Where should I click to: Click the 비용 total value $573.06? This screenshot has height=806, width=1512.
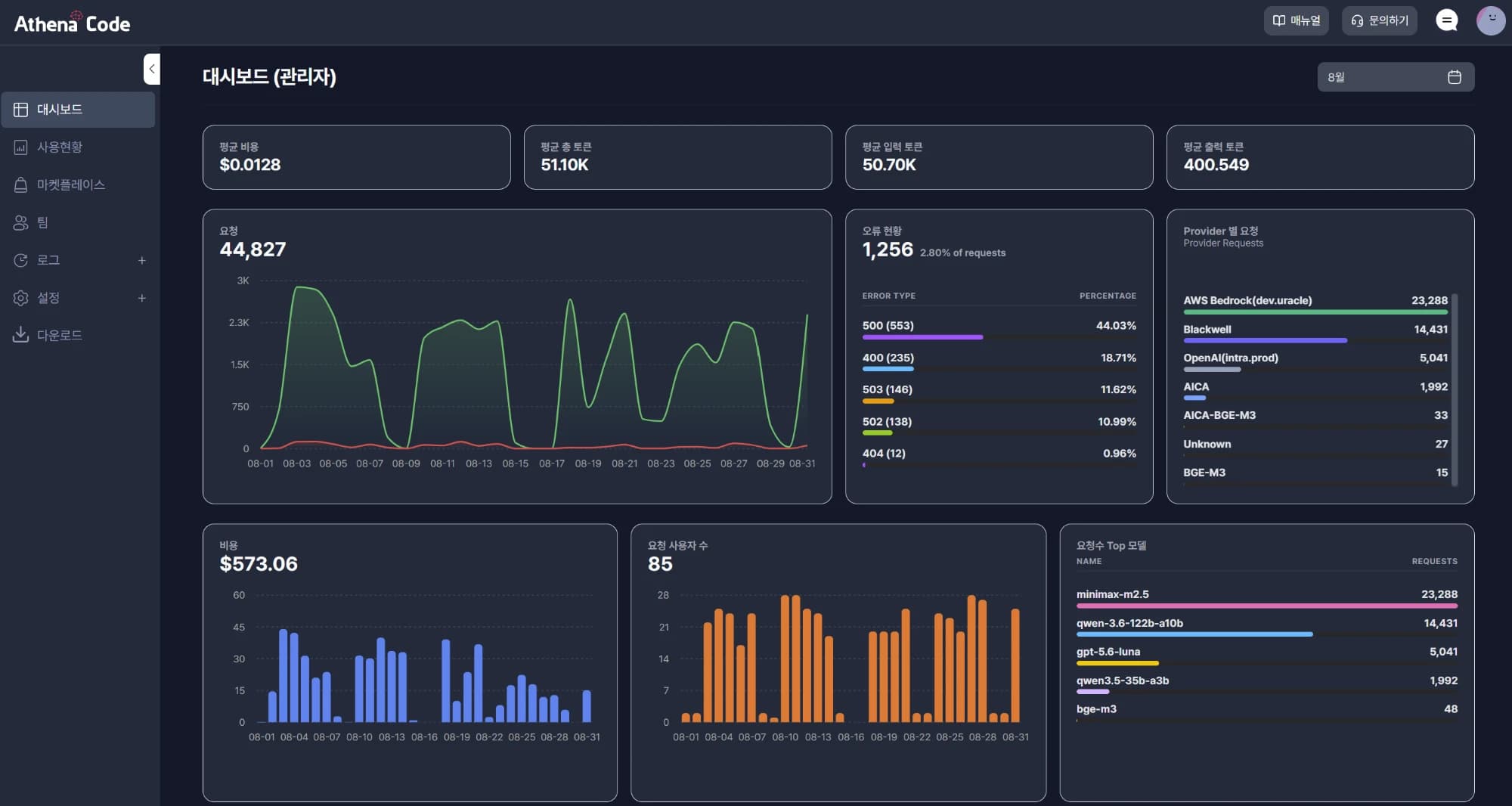pos(259,564)
